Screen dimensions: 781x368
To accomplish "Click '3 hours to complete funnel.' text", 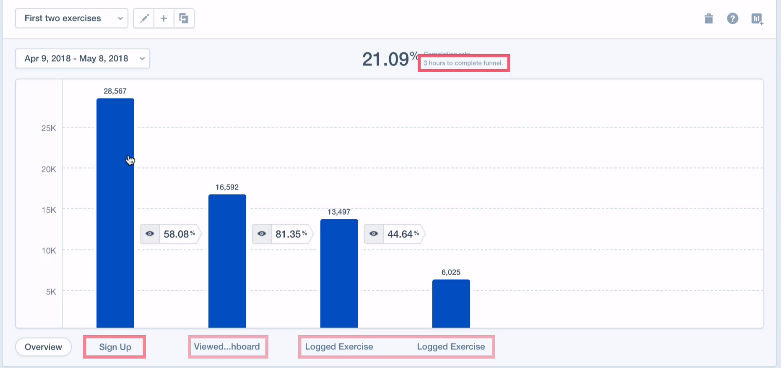I will coord(464,64).
